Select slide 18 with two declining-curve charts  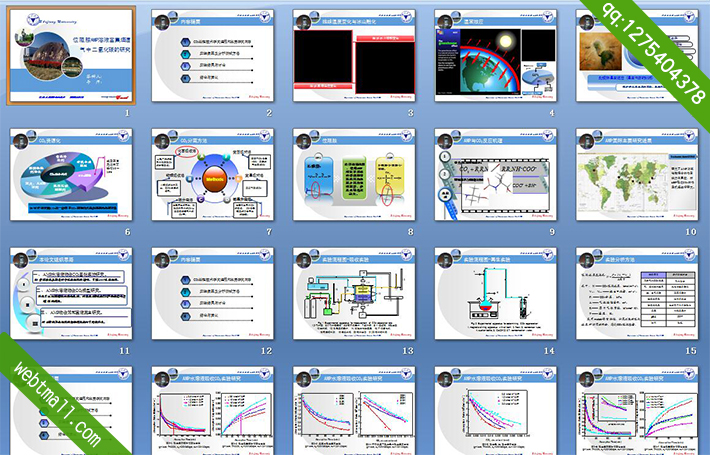(x=354, y=411)
